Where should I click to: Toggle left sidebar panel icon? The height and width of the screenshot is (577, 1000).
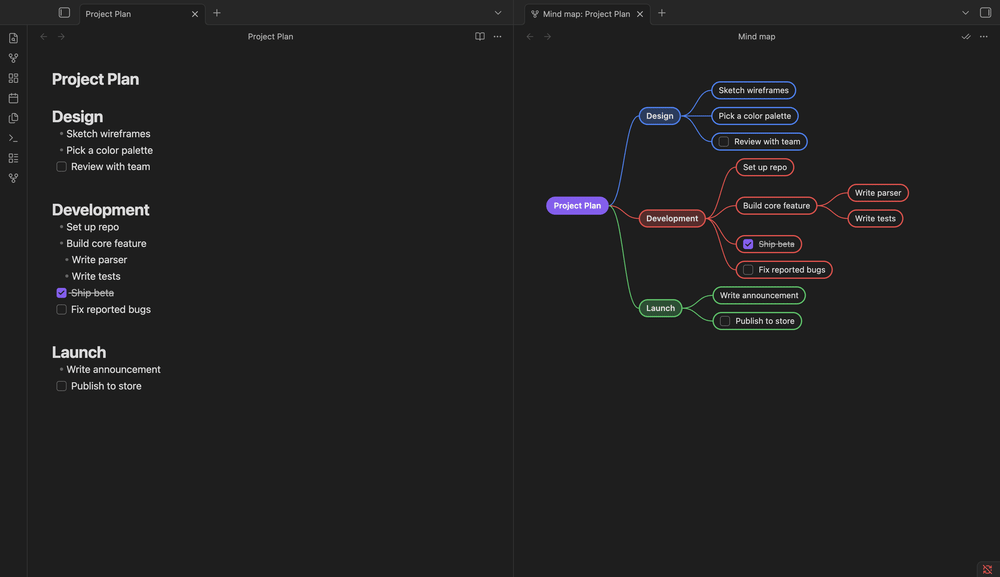[64, 13]
